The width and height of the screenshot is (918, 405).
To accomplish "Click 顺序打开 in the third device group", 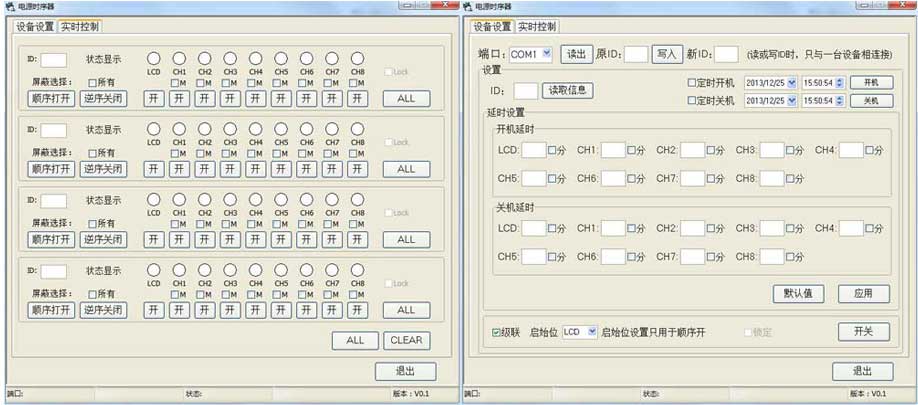I will [x=52, y=239].
